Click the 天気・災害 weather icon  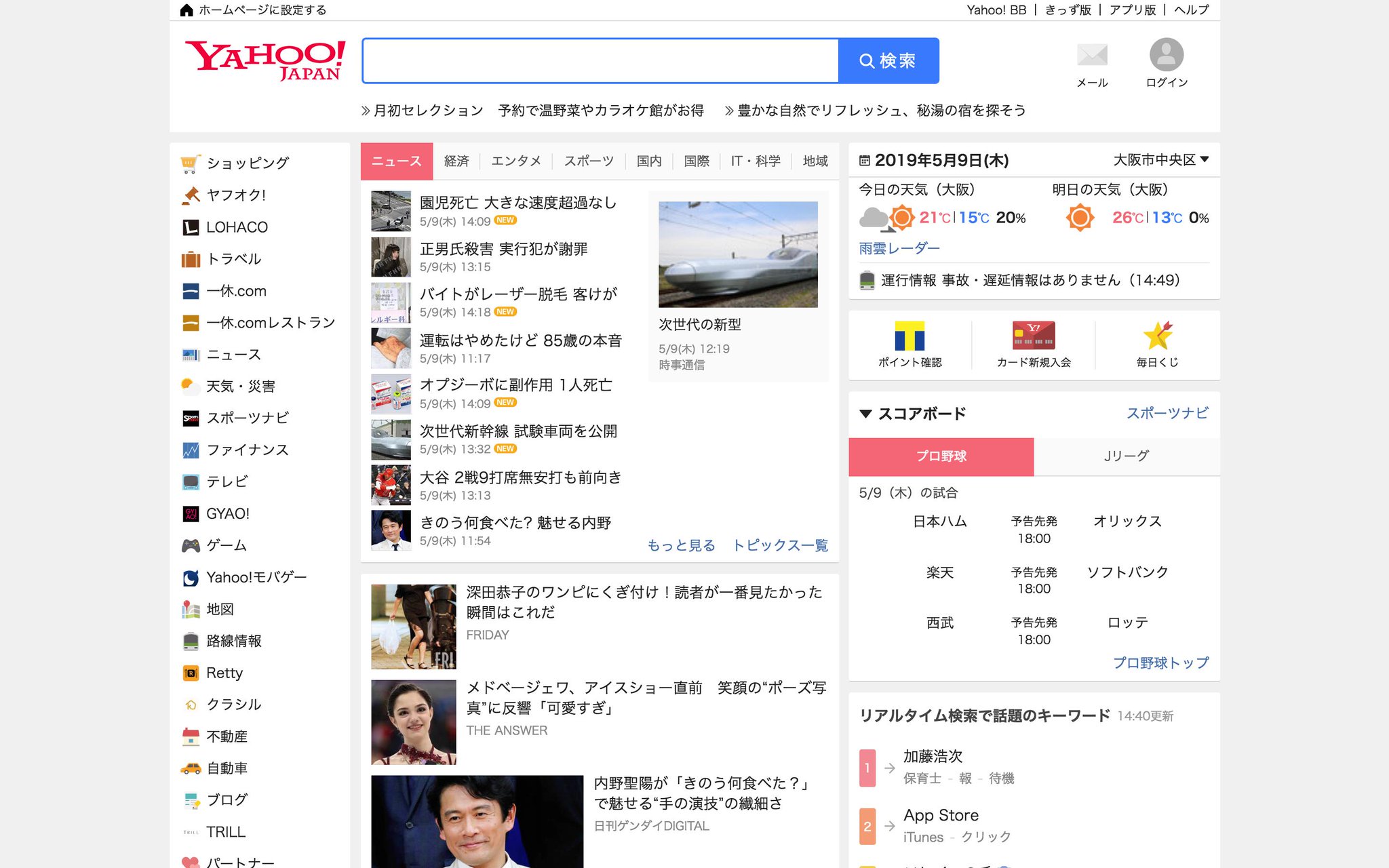pyautogui.click(x=191, y=386)
